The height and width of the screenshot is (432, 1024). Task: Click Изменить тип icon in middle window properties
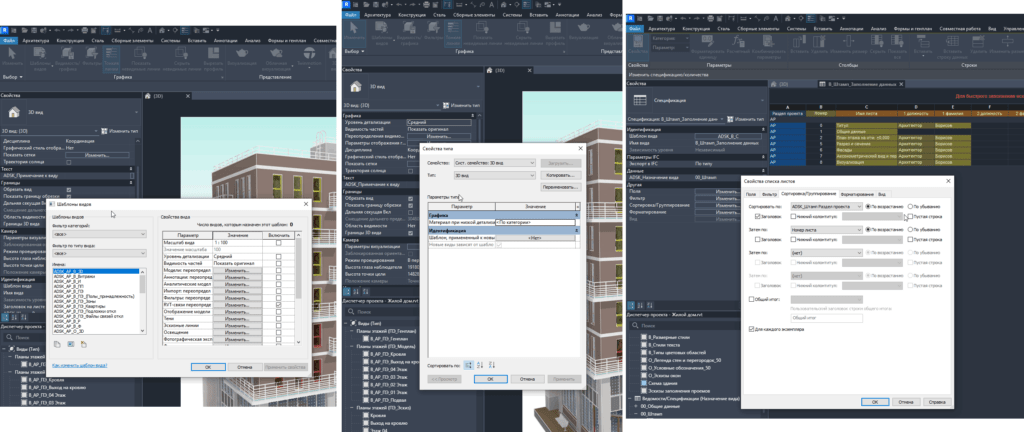[x=445, y=105]
